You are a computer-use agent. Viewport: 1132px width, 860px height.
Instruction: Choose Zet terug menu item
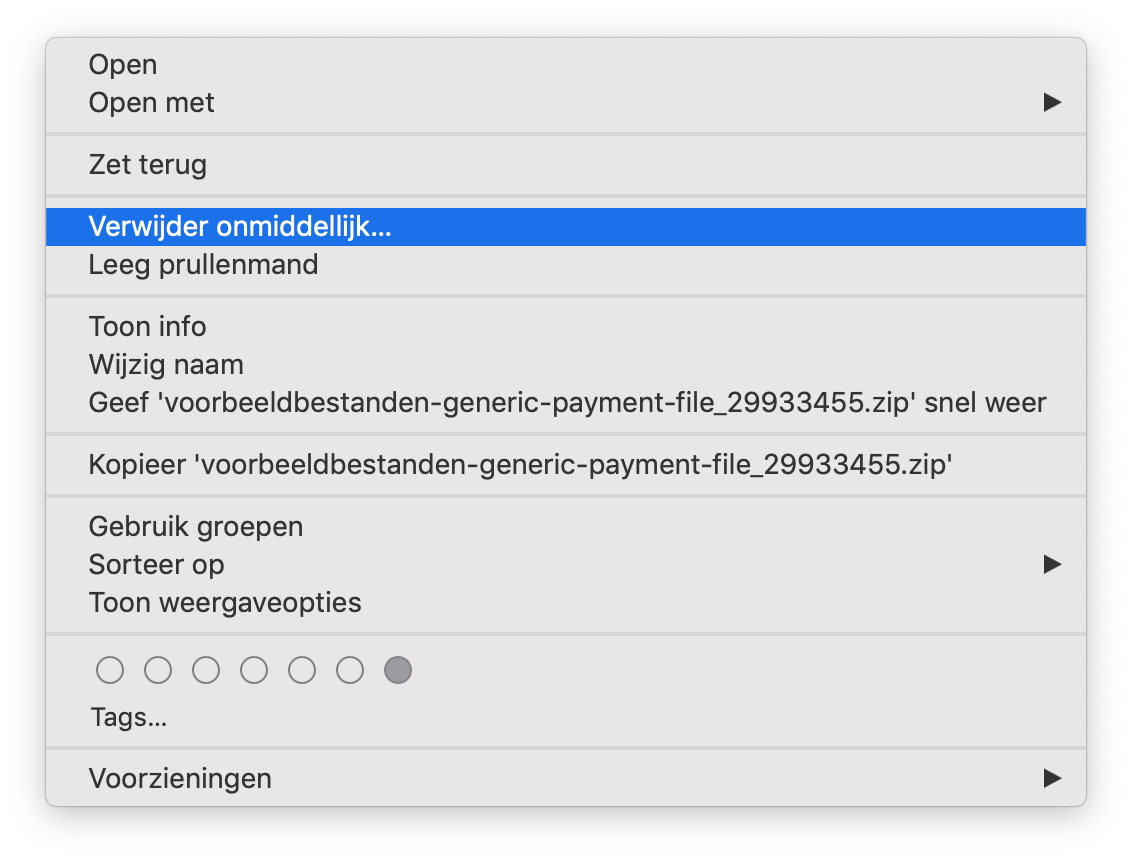(566, 165)
